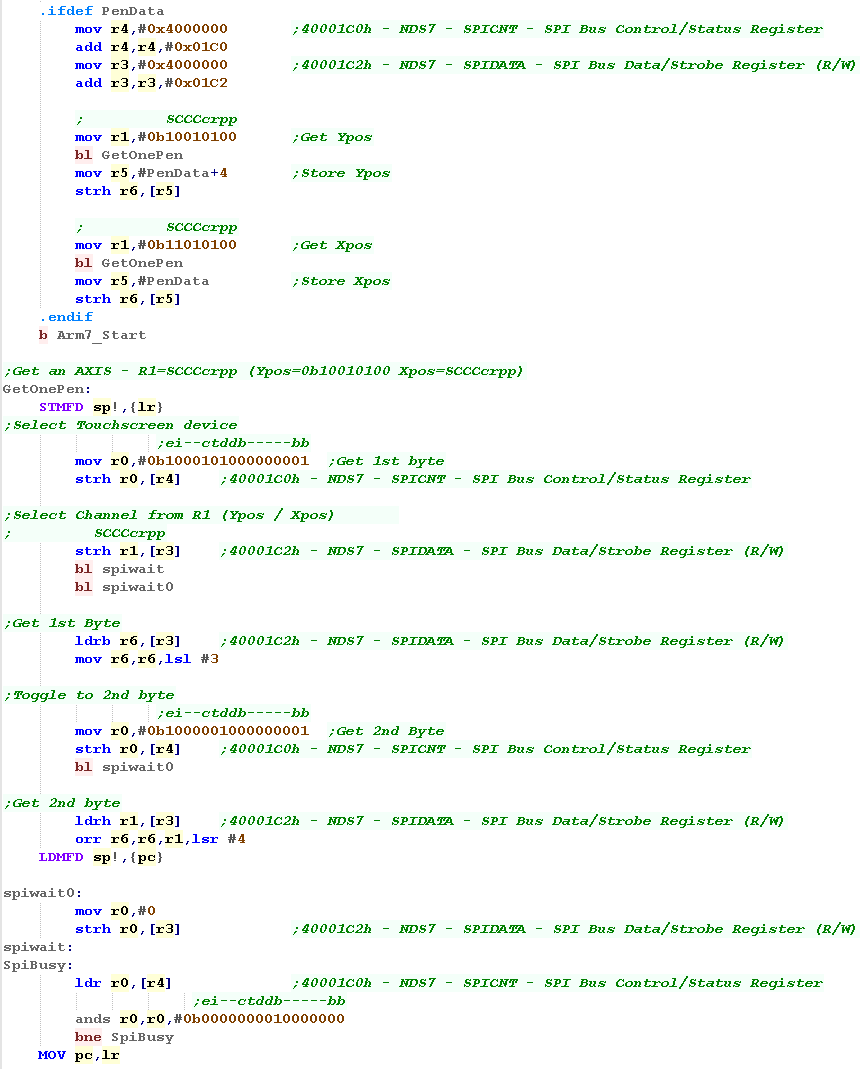The image size is (862, 1069).
Task: Click the "SpiBusy:" label definition
Action: point(38,965)
